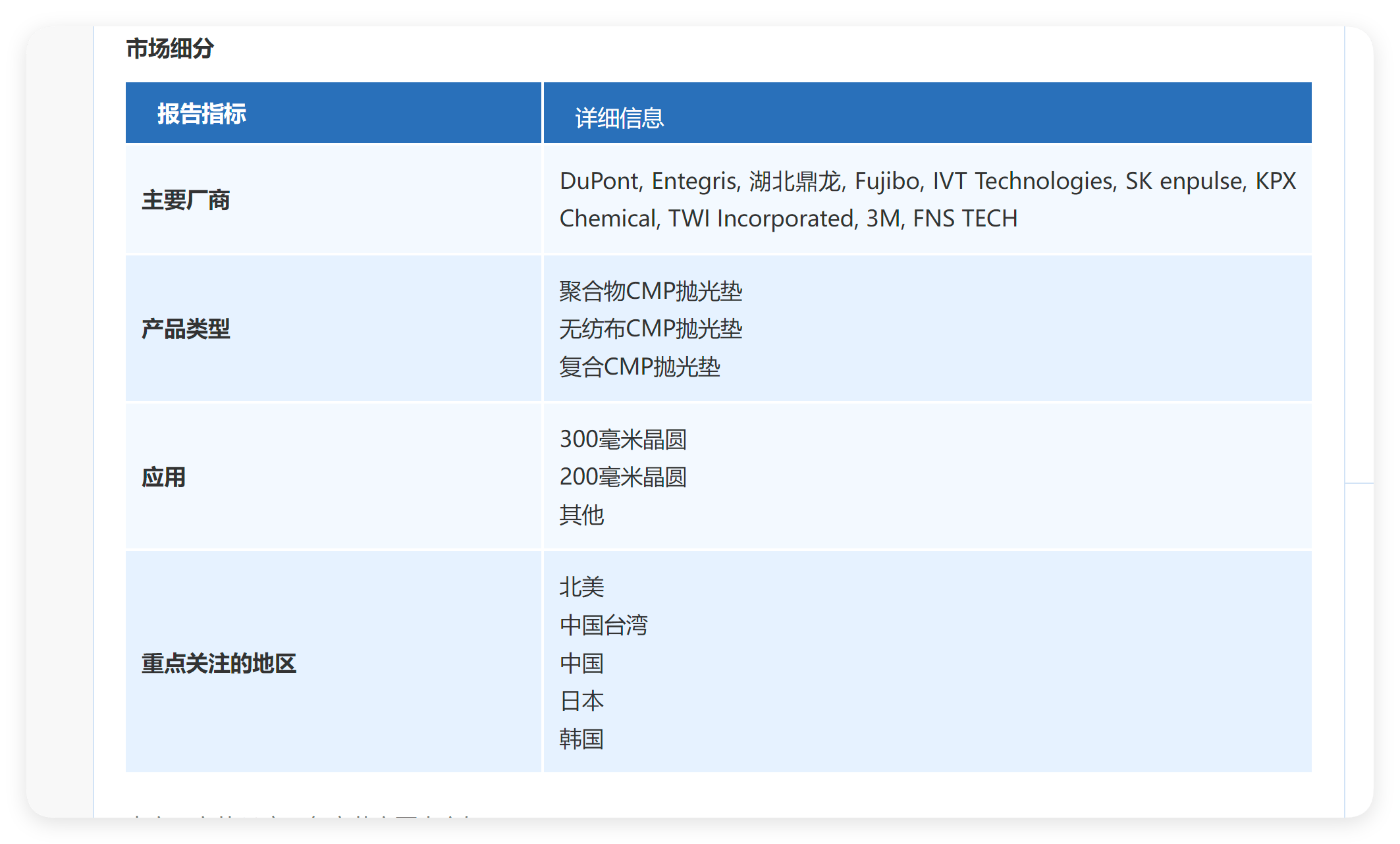Viewport: 1400px width, 844px height.
Task: Click the 重点关注的地区 row label
Action: (219, 663)
